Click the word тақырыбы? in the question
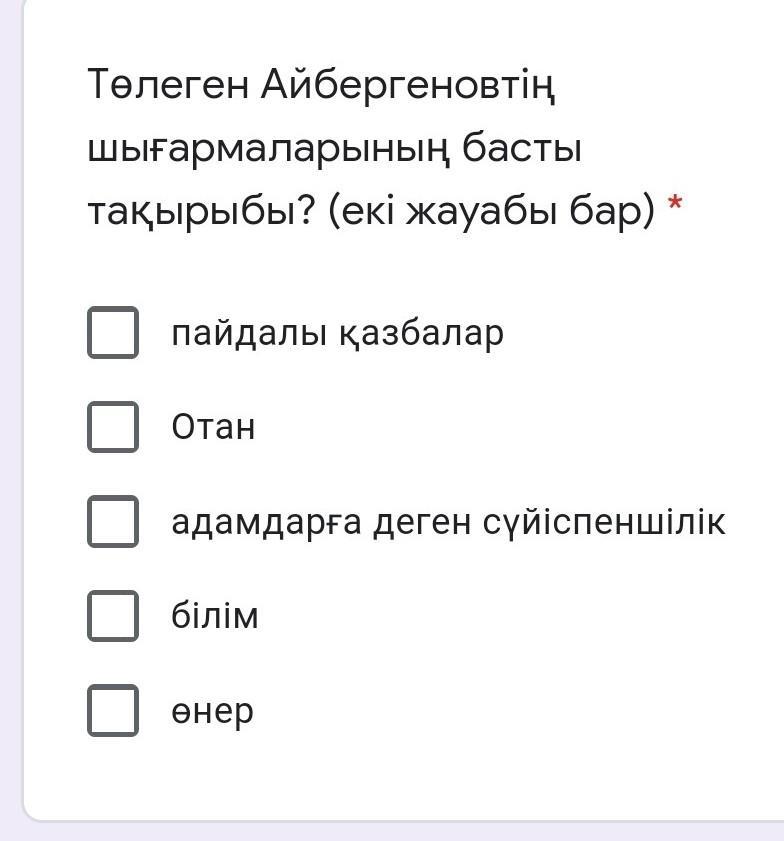Viewport: 784px width, 841px height. click(x=201, y=211)
